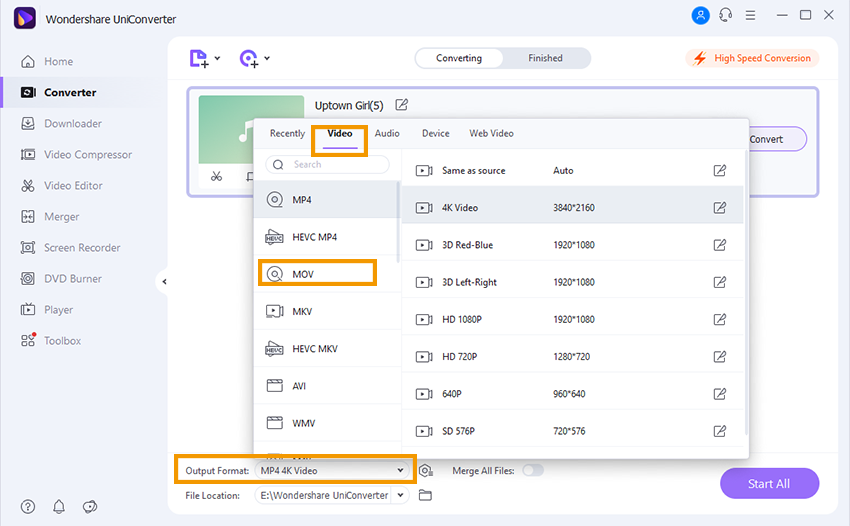Expand the Add Files dropdown arrow
This screenshot has width=850, height=526.
(x=217, y=58)
